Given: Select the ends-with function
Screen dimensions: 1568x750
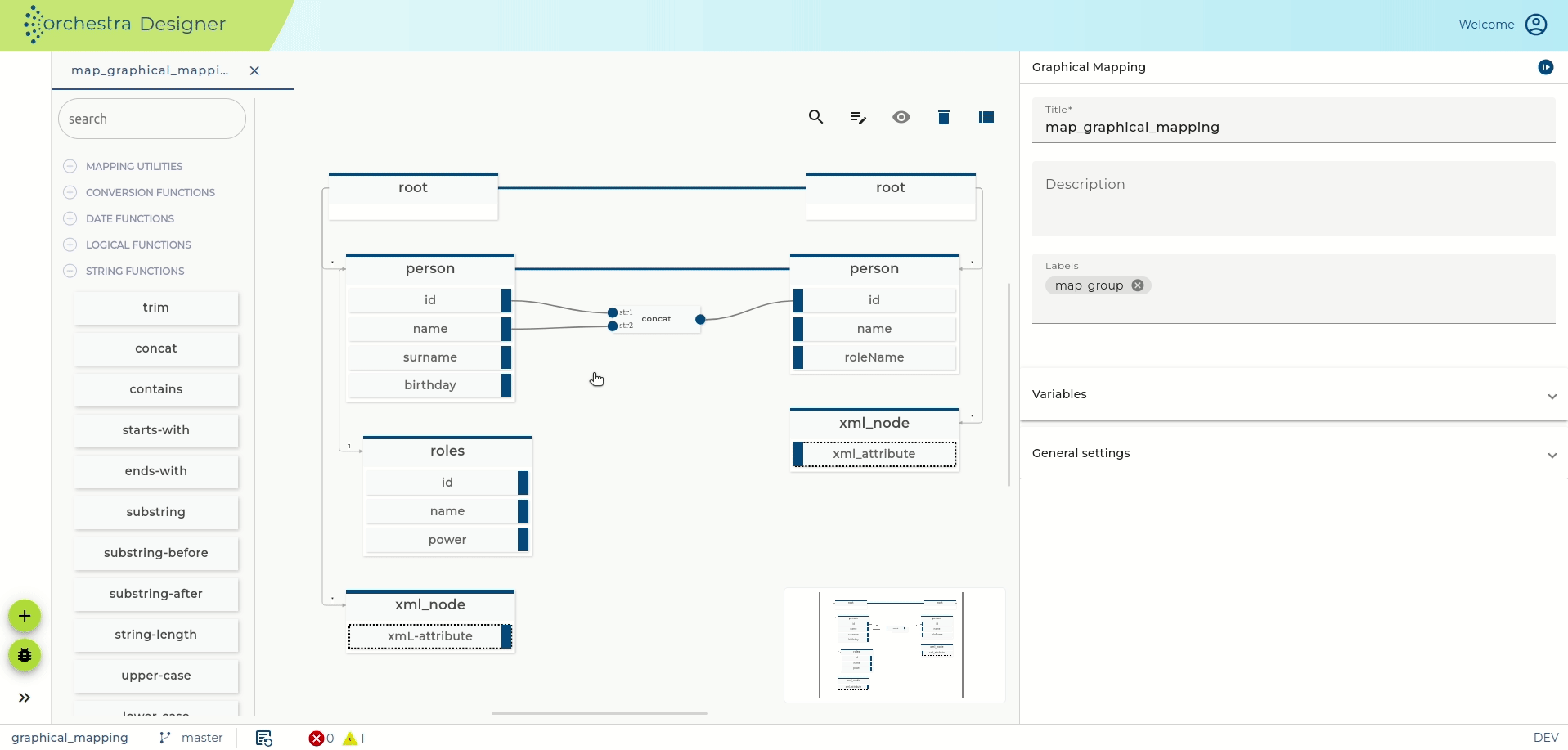Looking at the screenshot, I should pyautogui.click(x=156, y=471).
